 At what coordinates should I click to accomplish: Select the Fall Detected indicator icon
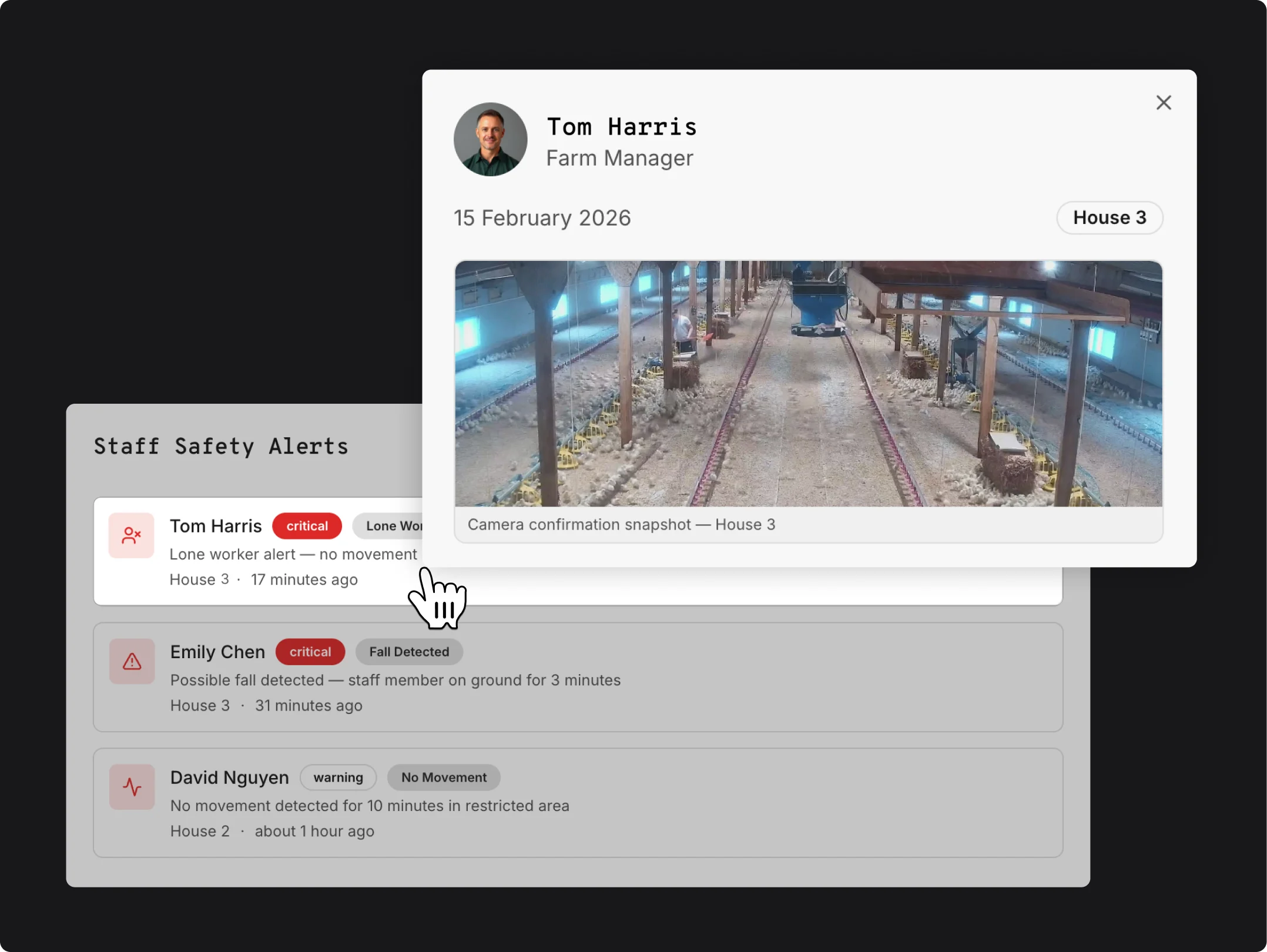409,651
